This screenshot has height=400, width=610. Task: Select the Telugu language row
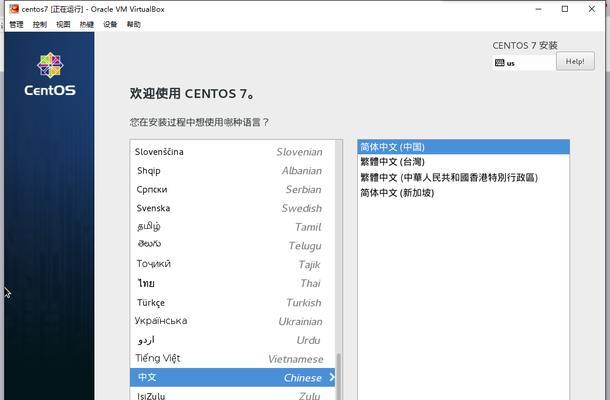click(232, 246)
